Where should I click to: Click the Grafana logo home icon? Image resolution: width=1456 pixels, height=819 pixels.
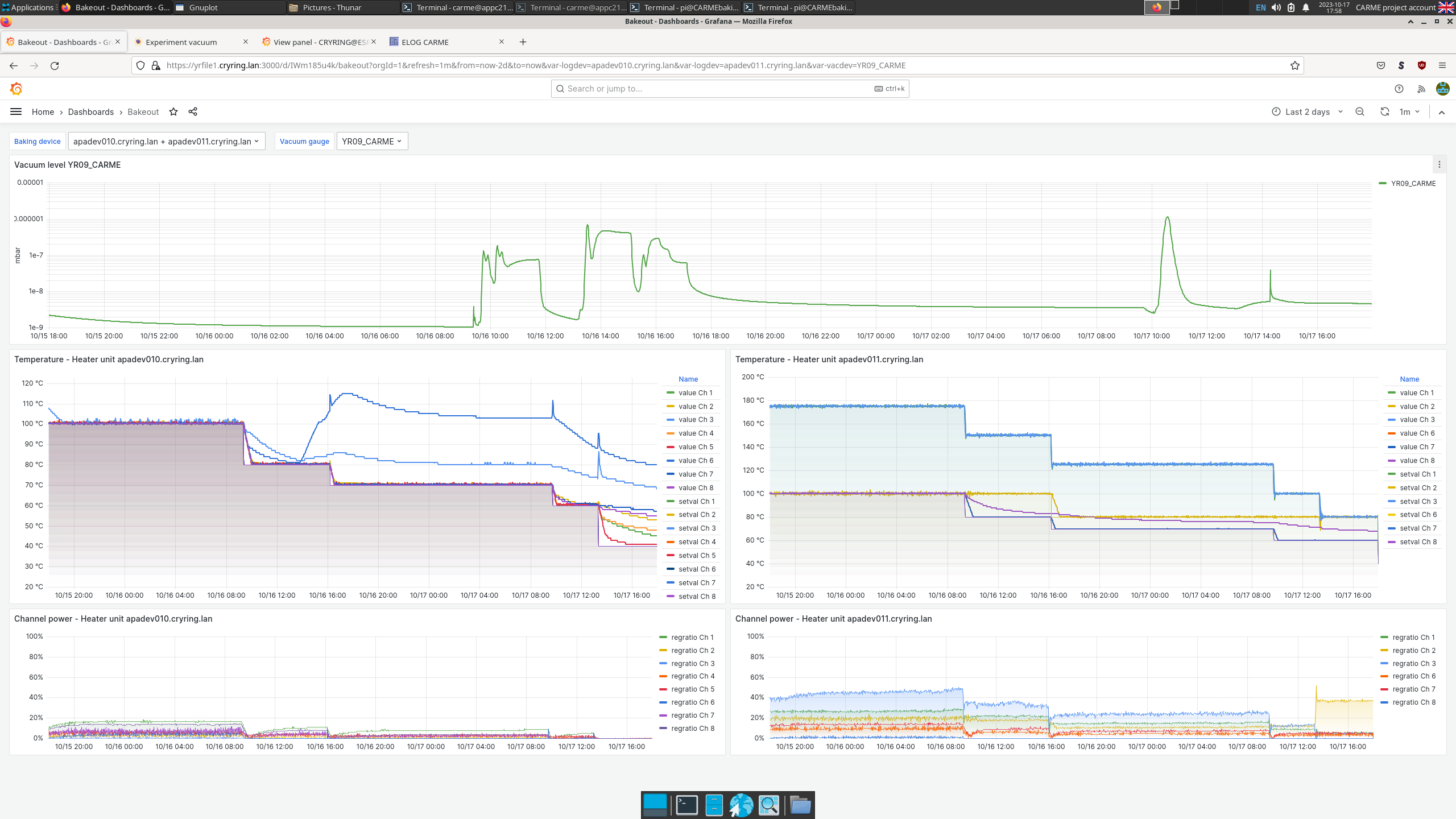pyautogui.click(x=16, y=89)
